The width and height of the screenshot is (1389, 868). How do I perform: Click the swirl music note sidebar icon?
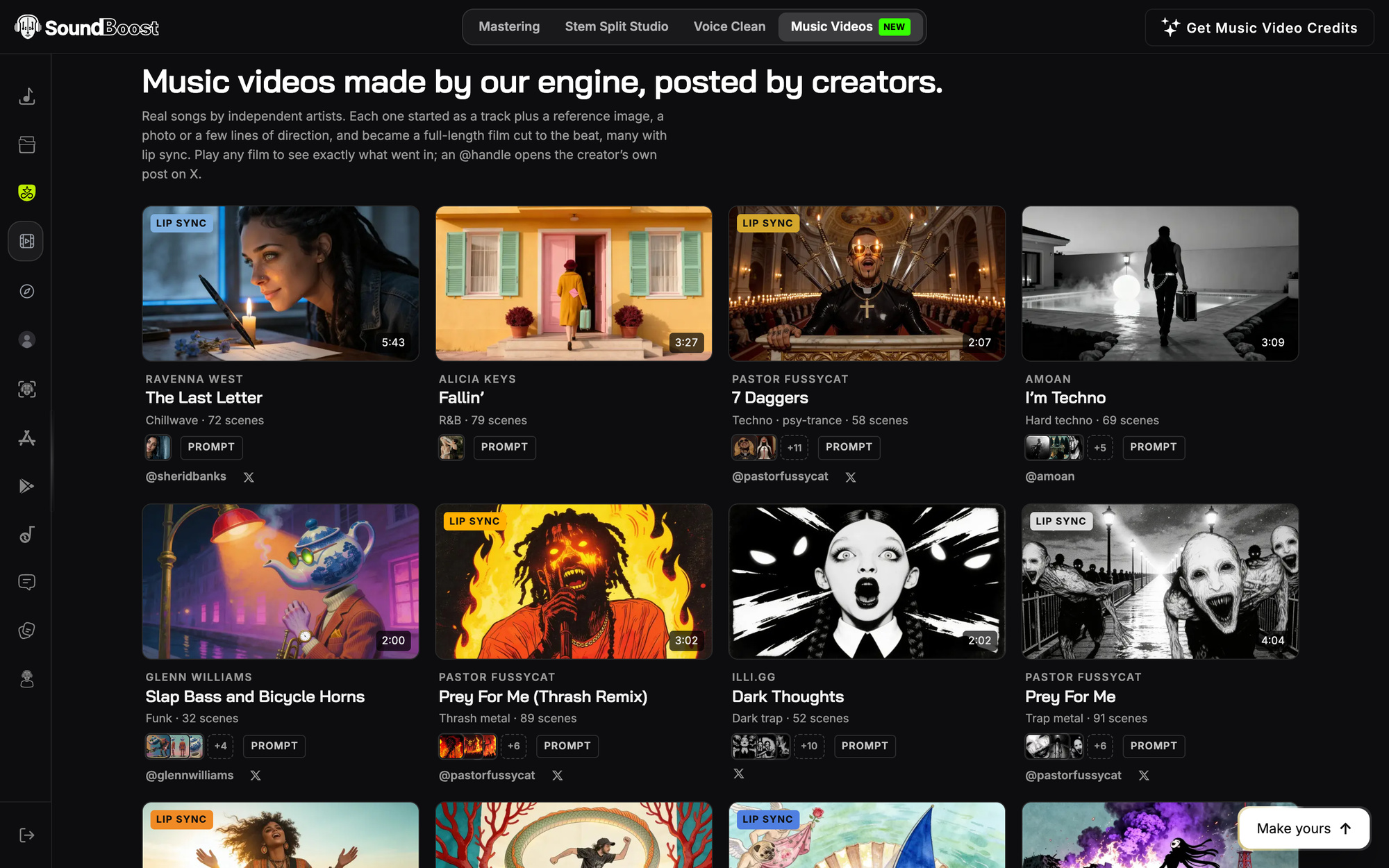pos(26,534)
